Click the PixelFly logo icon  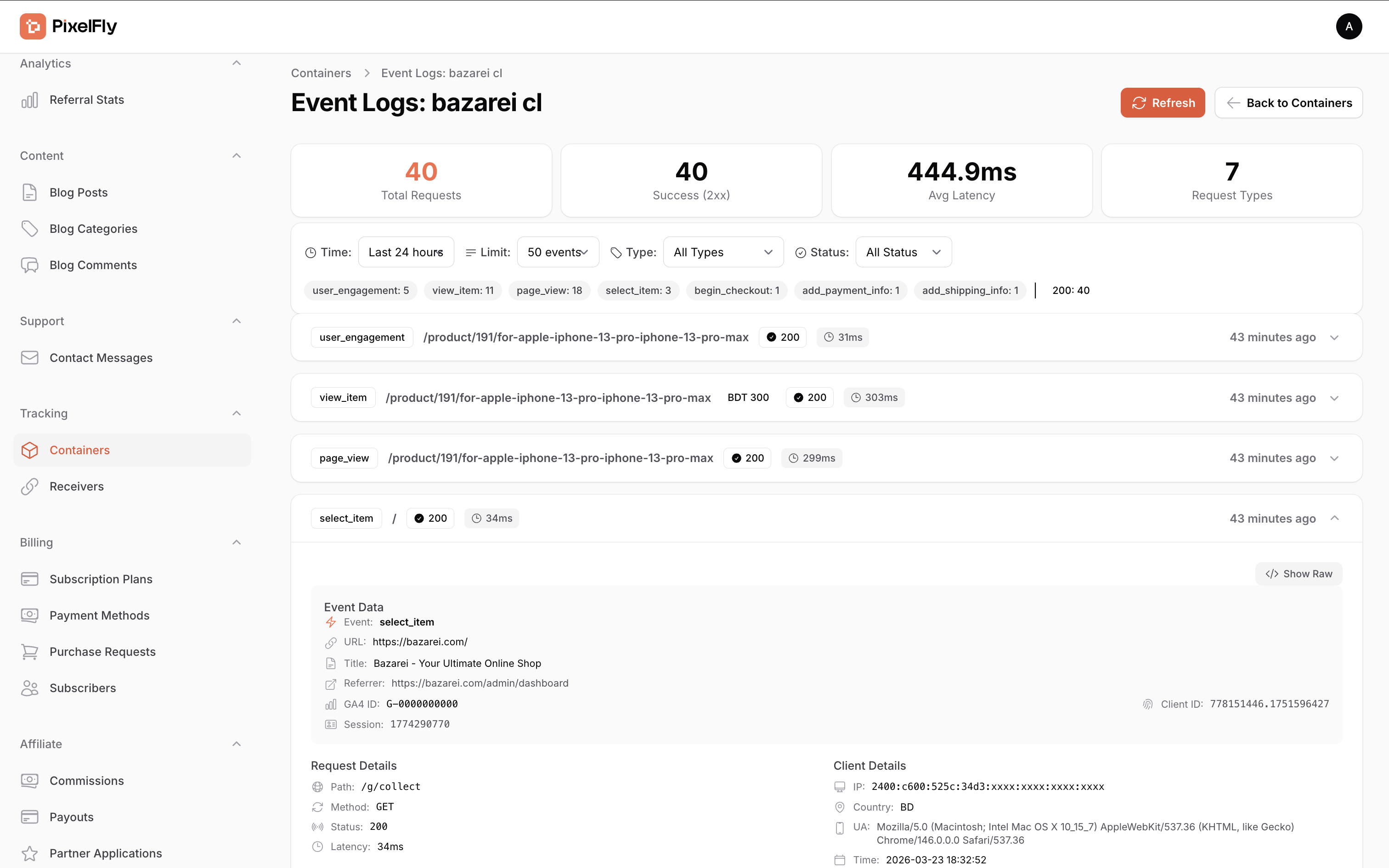point(33,27)
